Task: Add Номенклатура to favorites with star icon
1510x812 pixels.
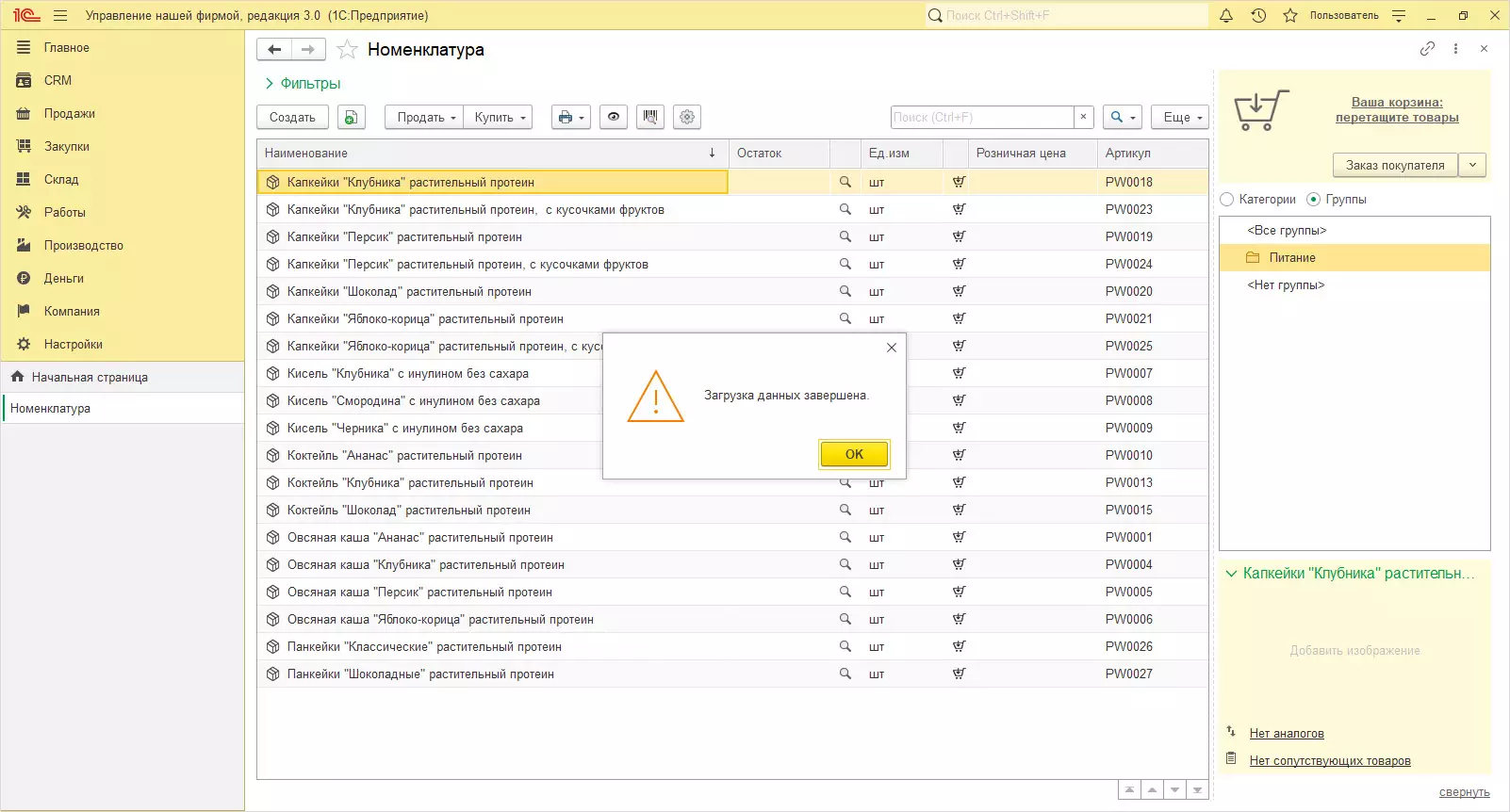Action: tap(347, 50)
